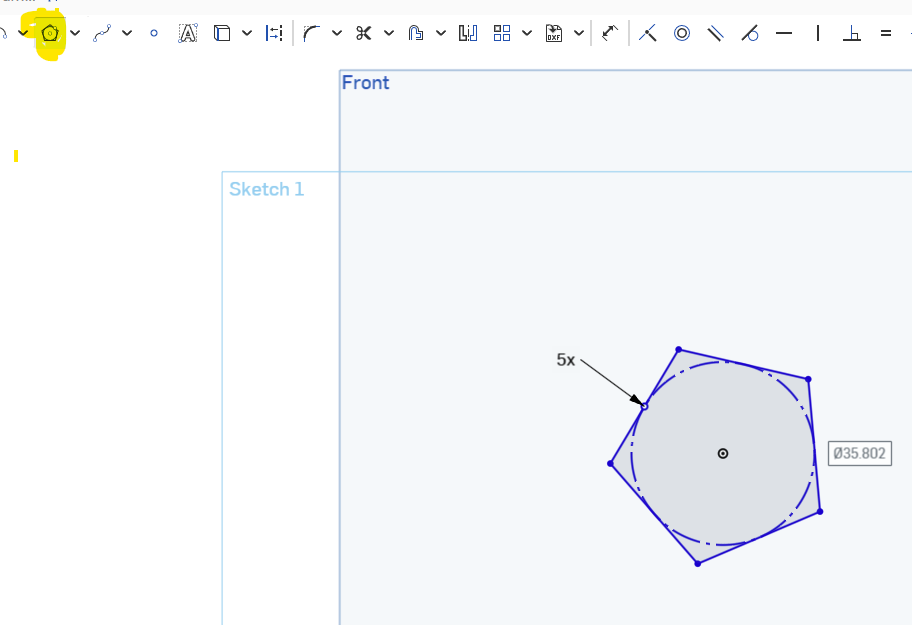Click the Sketch 1 plane label
This screenshot has width=912, height=625.
[x=266, y=189]
